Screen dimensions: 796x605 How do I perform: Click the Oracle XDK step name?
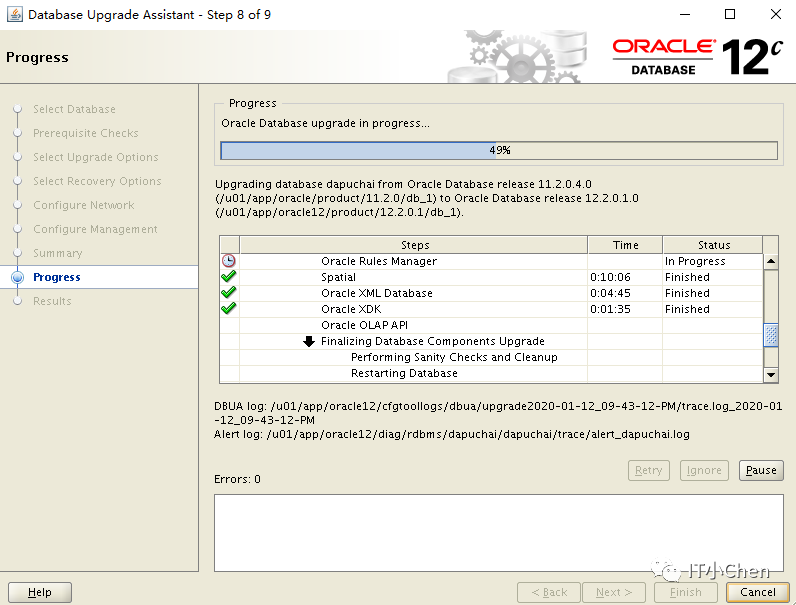(351, 309)
